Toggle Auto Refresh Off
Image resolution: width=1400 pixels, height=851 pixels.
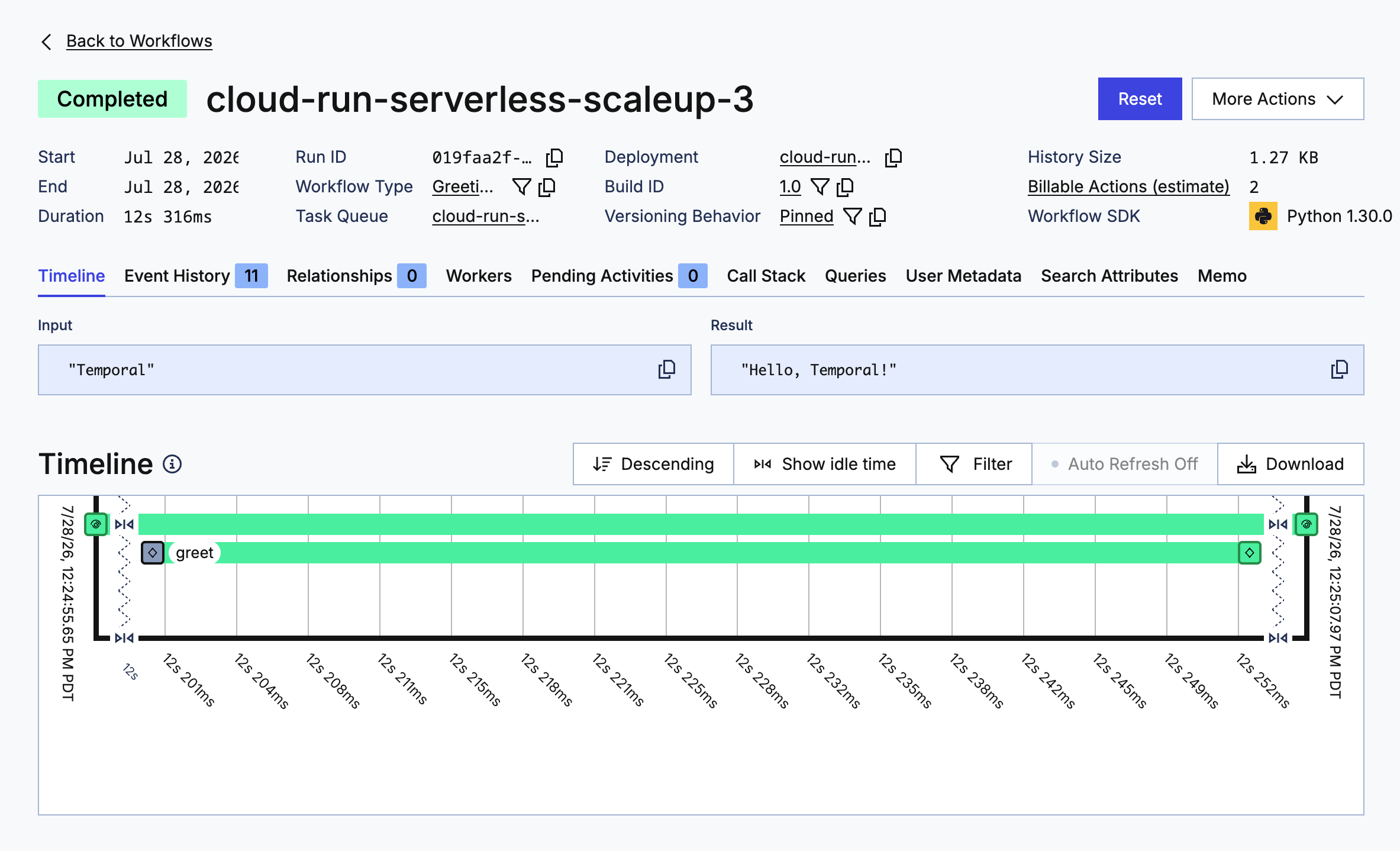pos(1125,464)
